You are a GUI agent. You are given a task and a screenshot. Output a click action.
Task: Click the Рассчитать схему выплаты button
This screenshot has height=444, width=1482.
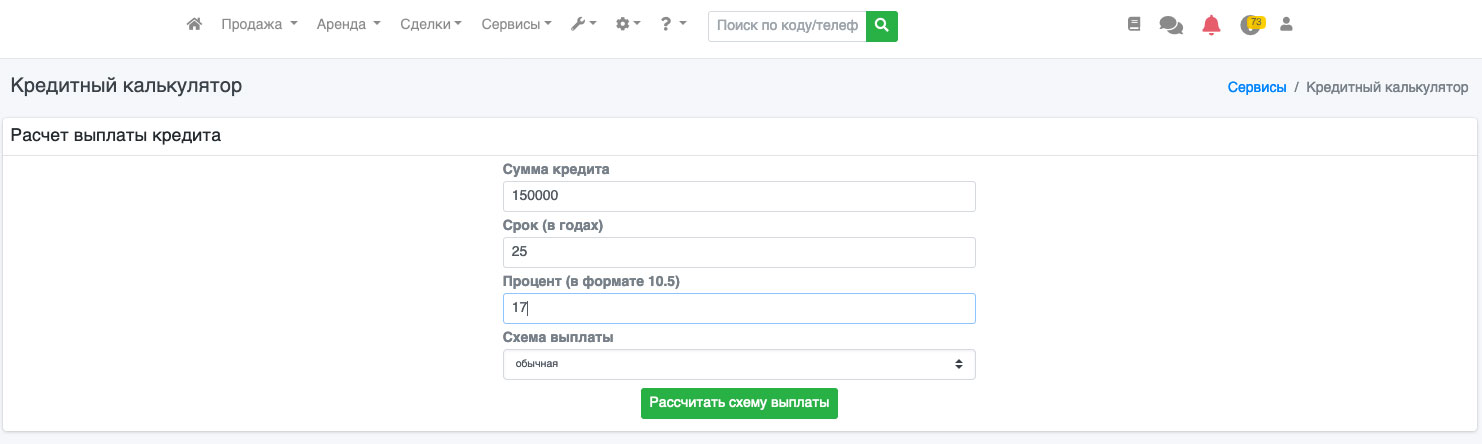click(739, 403)
